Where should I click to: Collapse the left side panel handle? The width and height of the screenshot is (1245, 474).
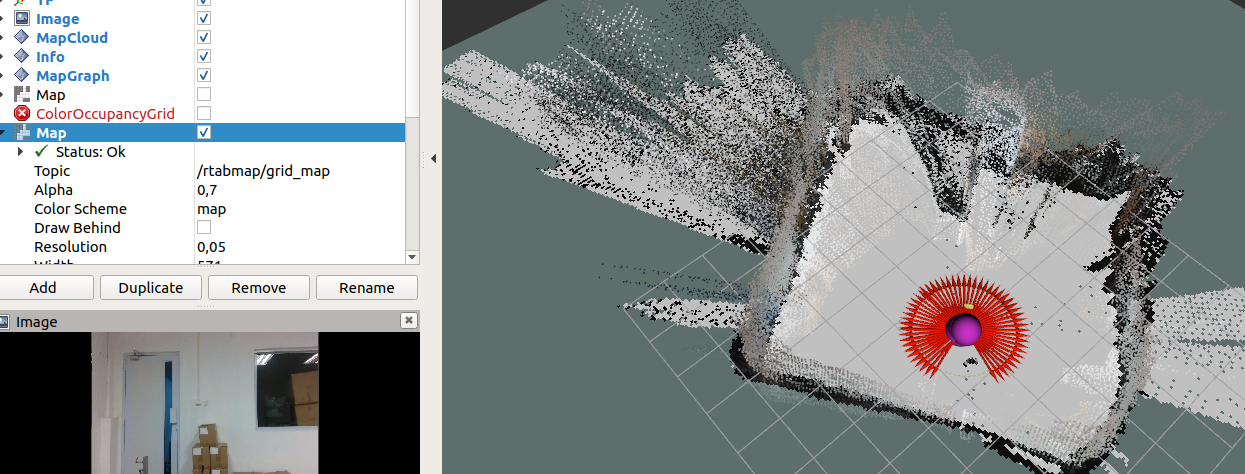pyautogui.click(x=434, y=158)
